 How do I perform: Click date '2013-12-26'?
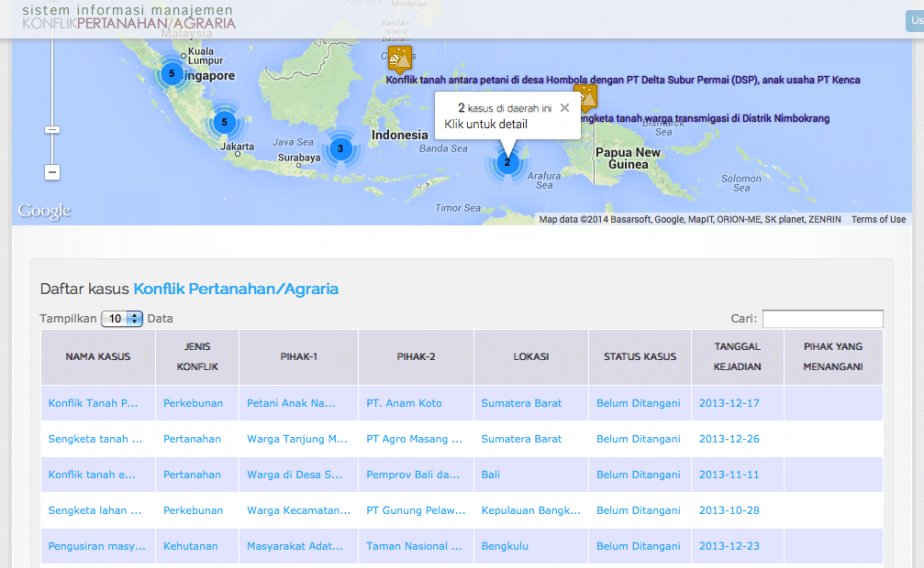(729, 439)
